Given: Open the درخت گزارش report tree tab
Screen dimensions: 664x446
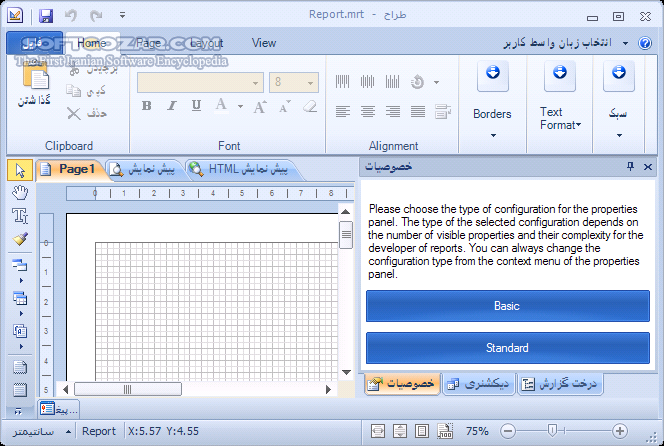Looking at the screenshot, I should (560, 384).
